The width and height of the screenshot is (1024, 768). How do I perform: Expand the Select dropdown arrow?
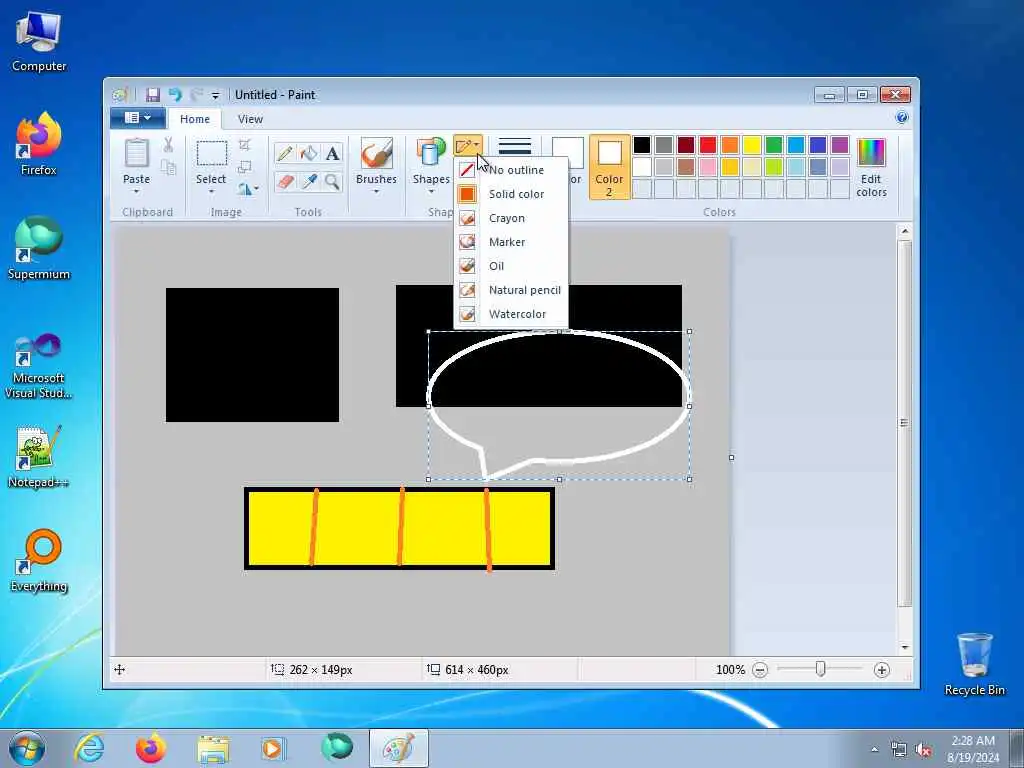click(x=211, y=191)
